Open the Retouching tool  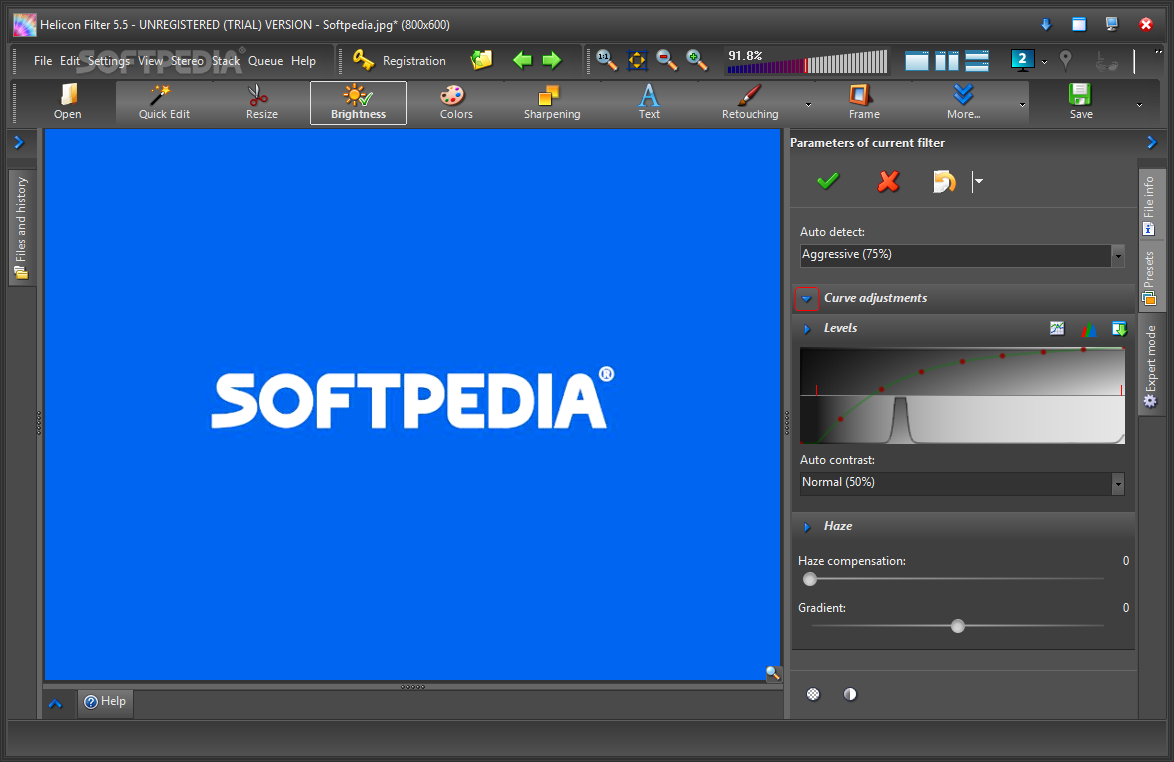click(x=749, y=102)
